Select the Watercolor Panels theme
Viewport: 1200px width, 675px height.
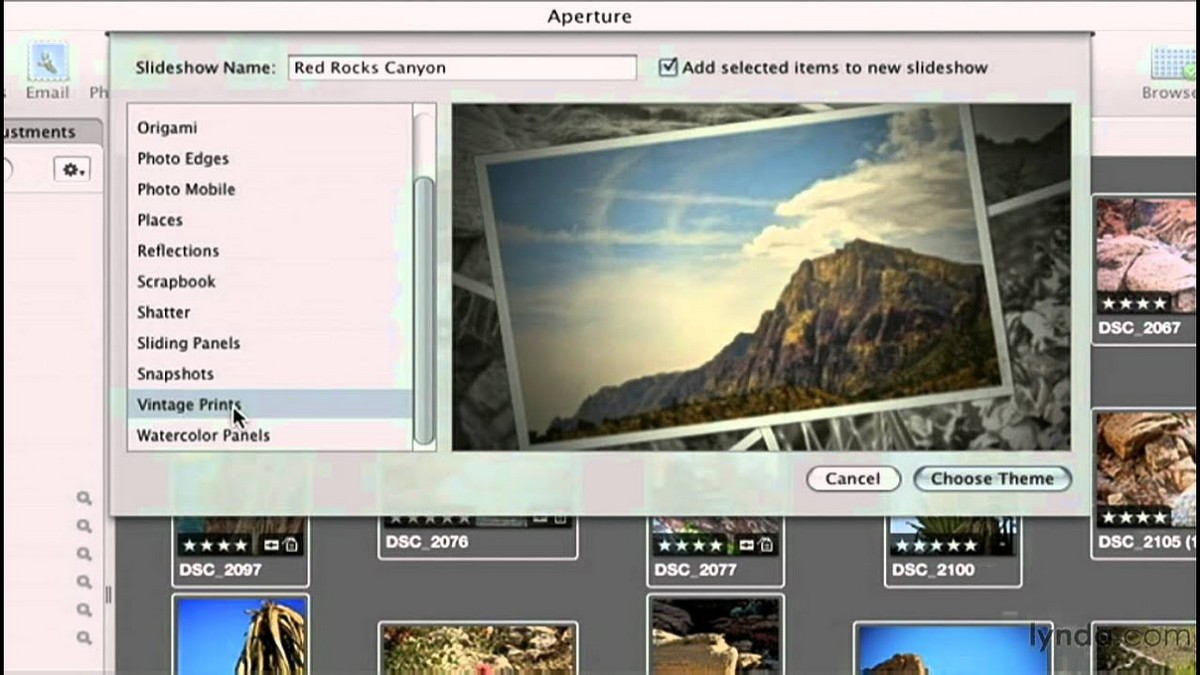(203, 436)
